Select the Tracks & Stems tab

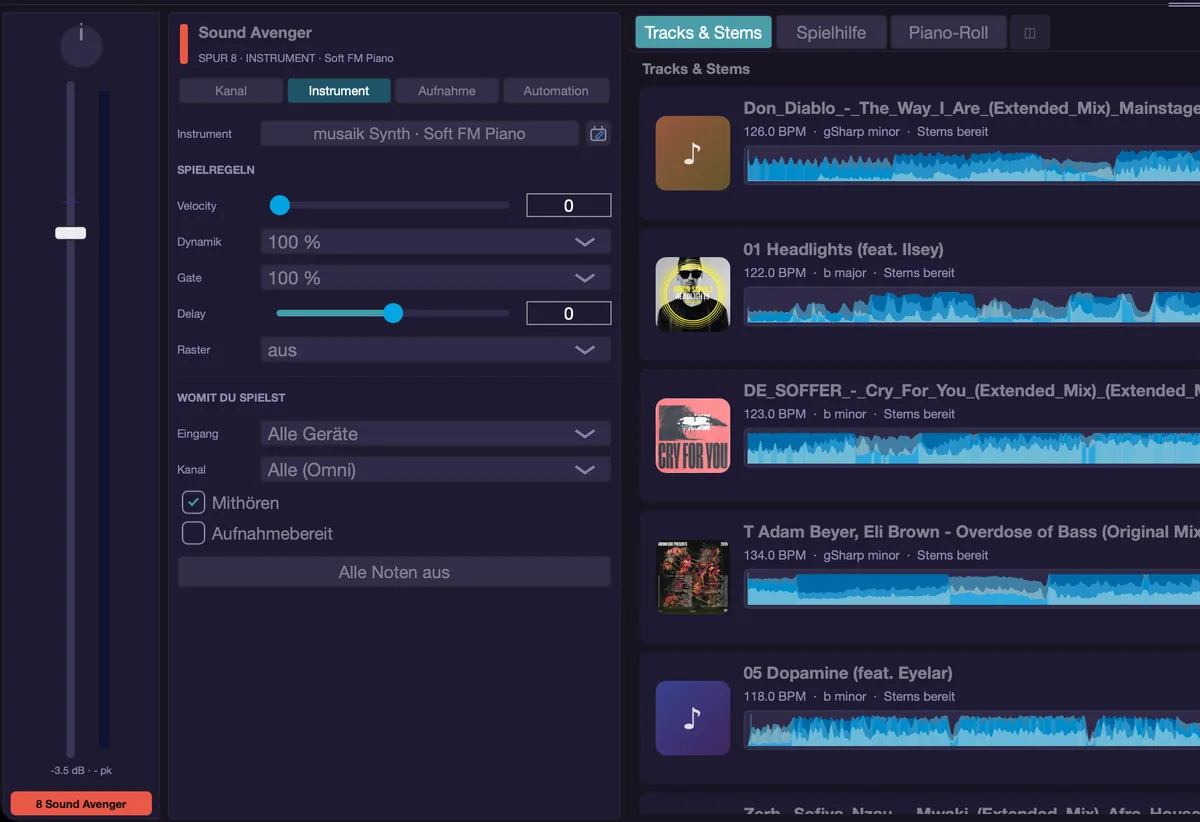[x=703, y=33]
